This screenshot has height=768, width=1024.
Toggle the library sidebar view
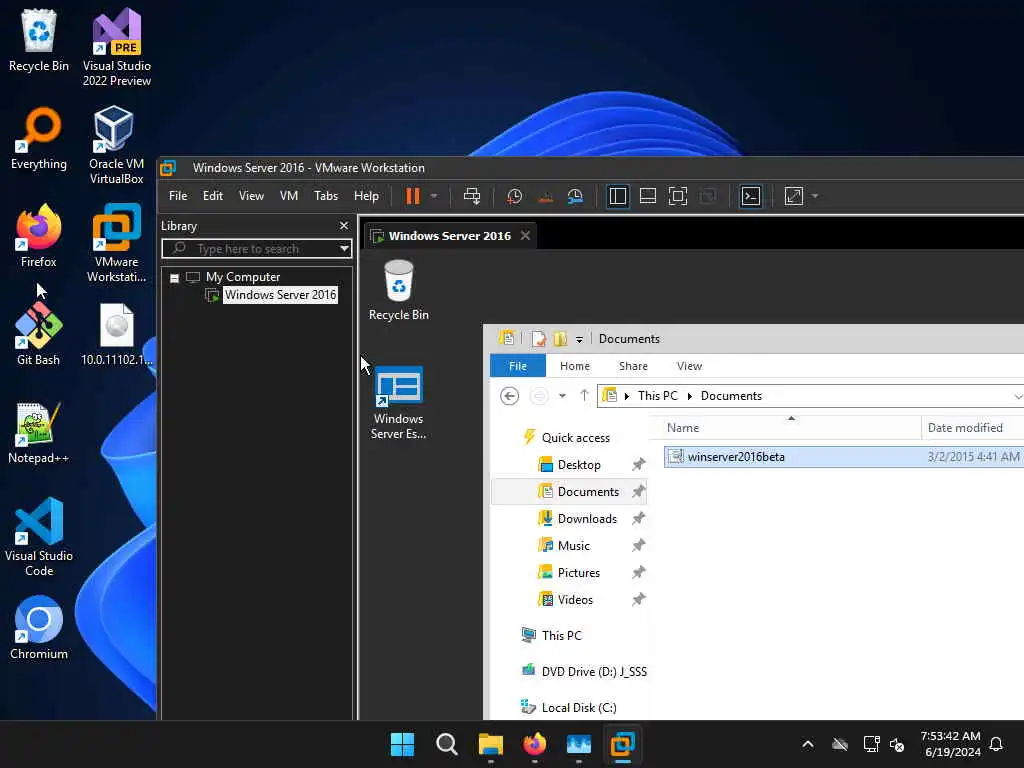click(x=617, y=196)
